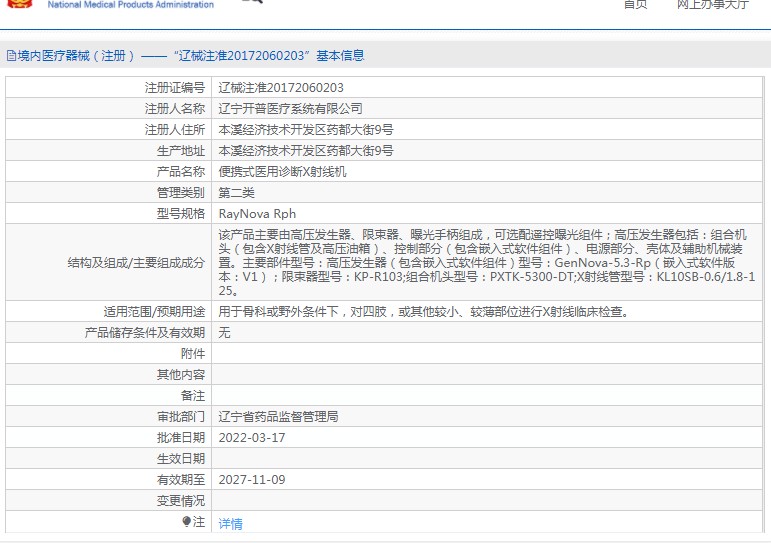Click the 产品储存条件及有效期 label
This screenshot has width=771, height=543.
tap(145, 332)
